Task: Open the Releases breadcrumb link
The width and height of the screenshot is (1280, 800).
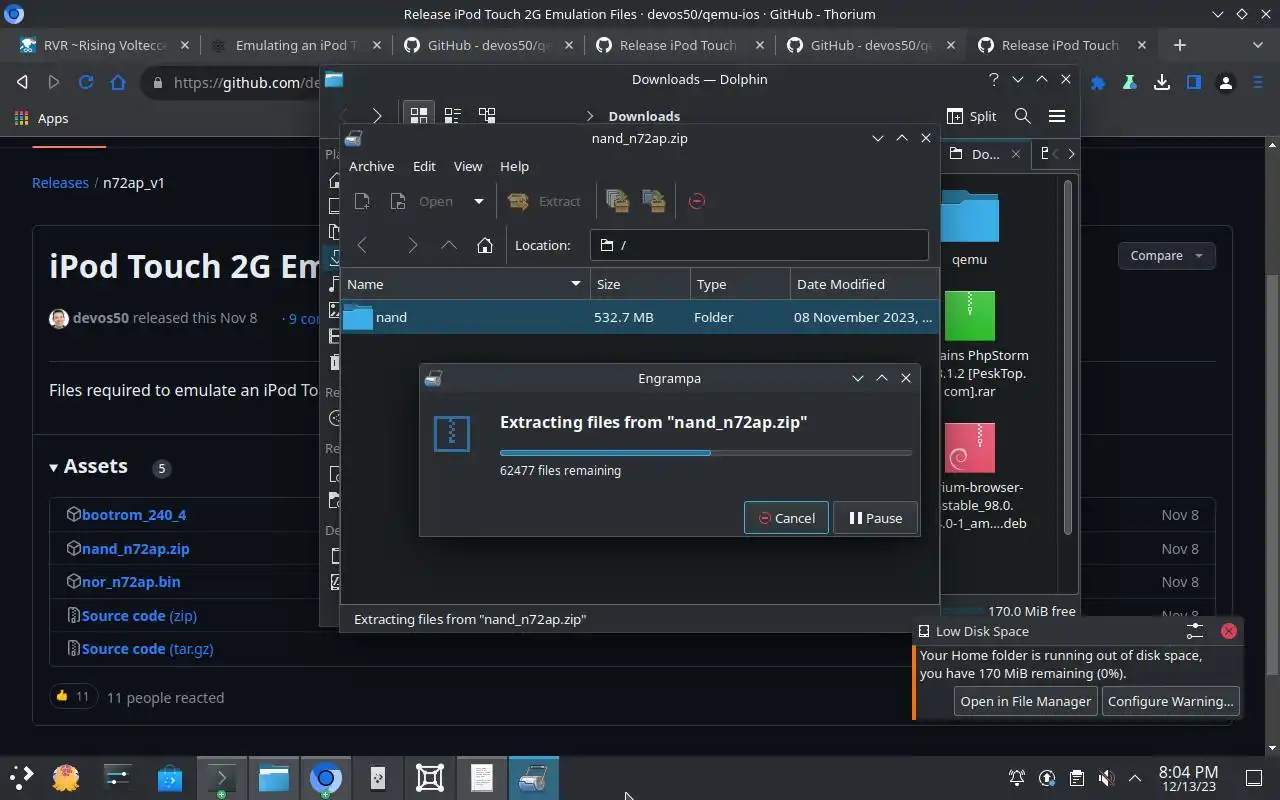Action: (x=60, y=183)
